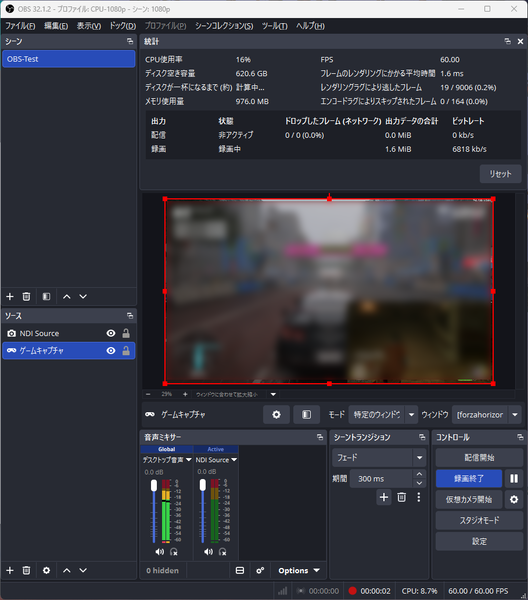This screenshot has width=528, height=600.
Task: Adjust デスクトップ音声 volume fader
Action: tap(154, 485)
